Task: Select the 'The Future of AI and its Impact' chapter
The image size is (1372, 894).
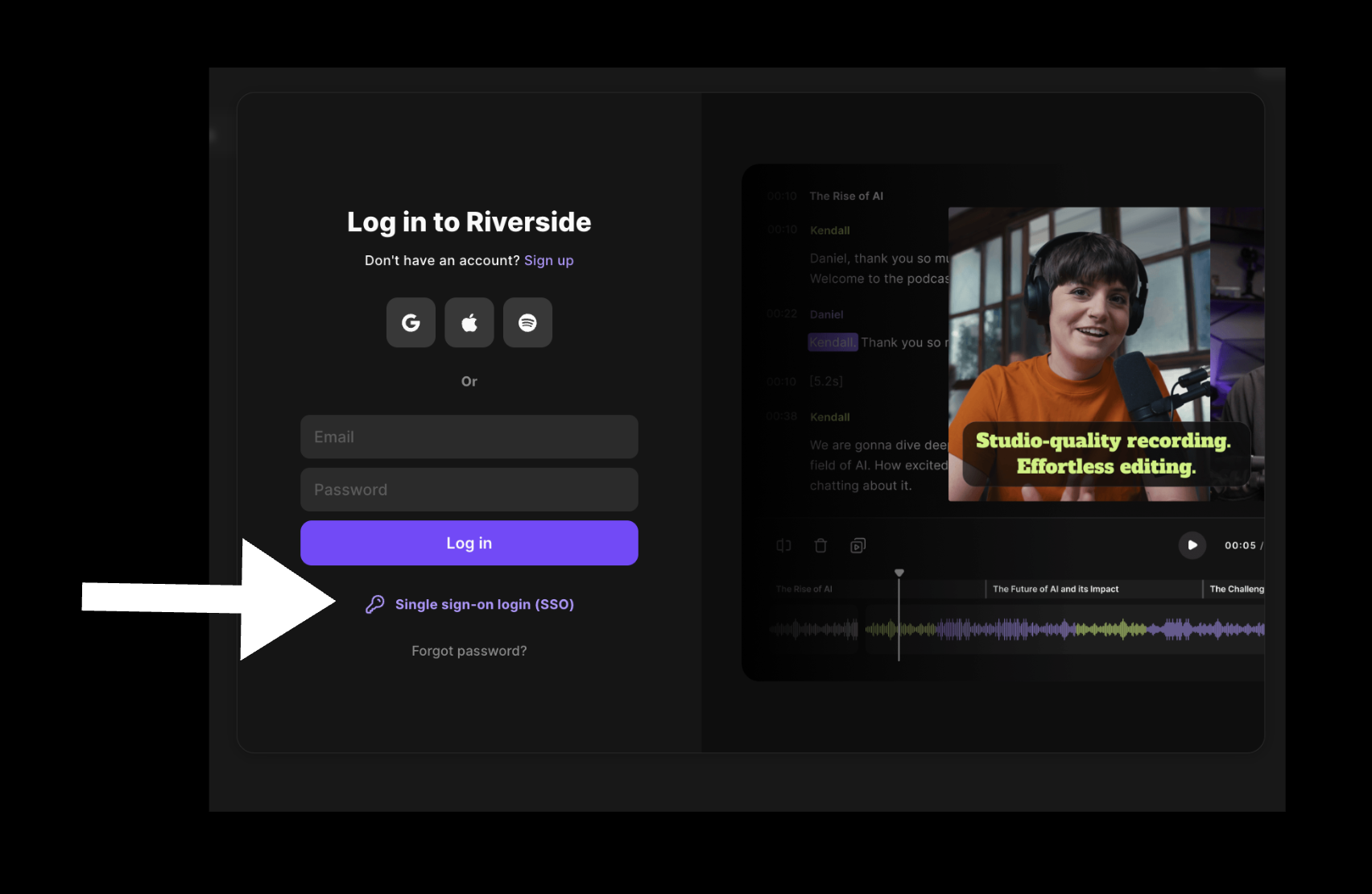Action: click(x=1056, y=589)
